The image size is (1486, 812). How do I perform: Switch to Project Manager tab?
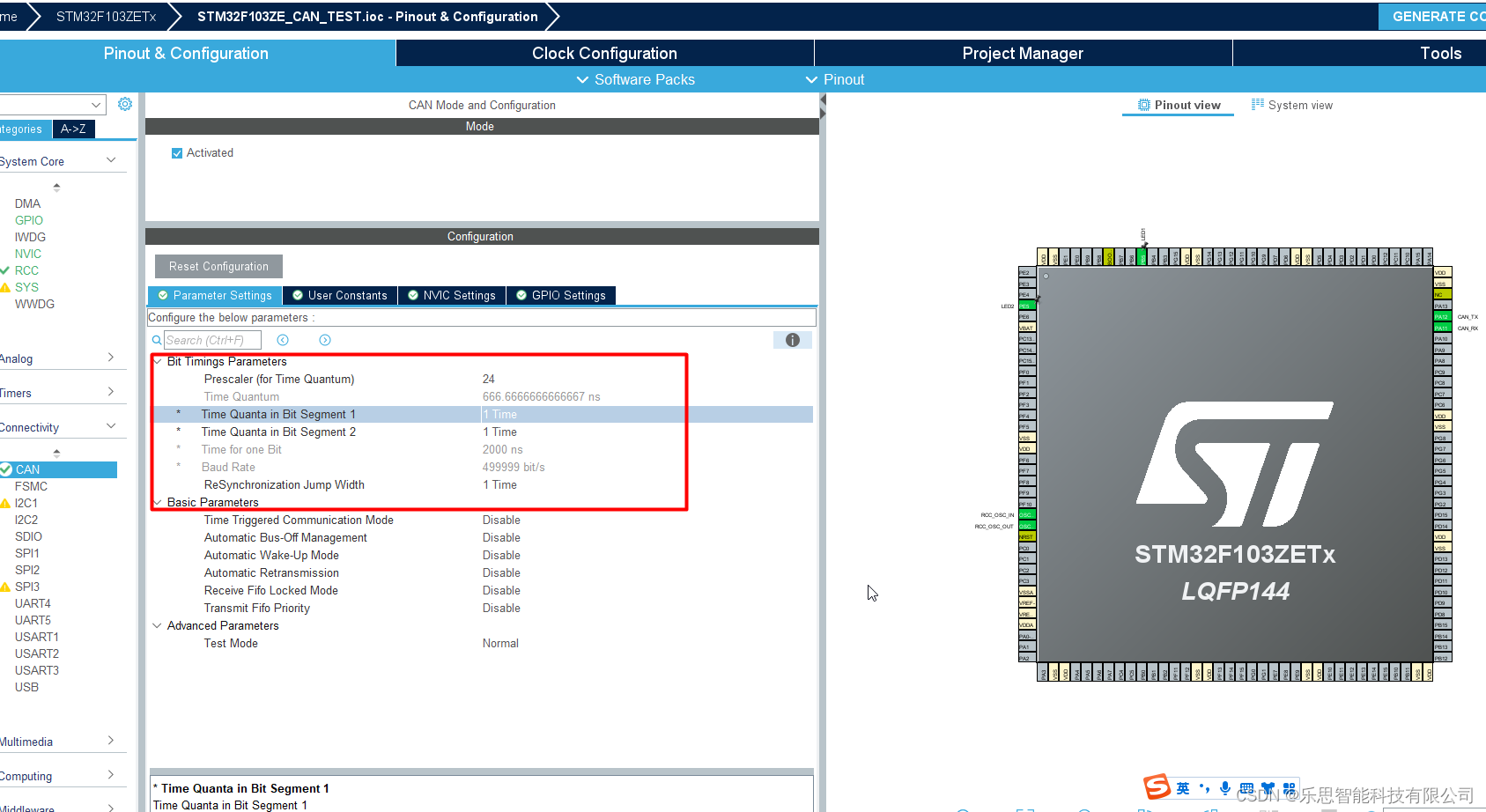click(1023, 53)
